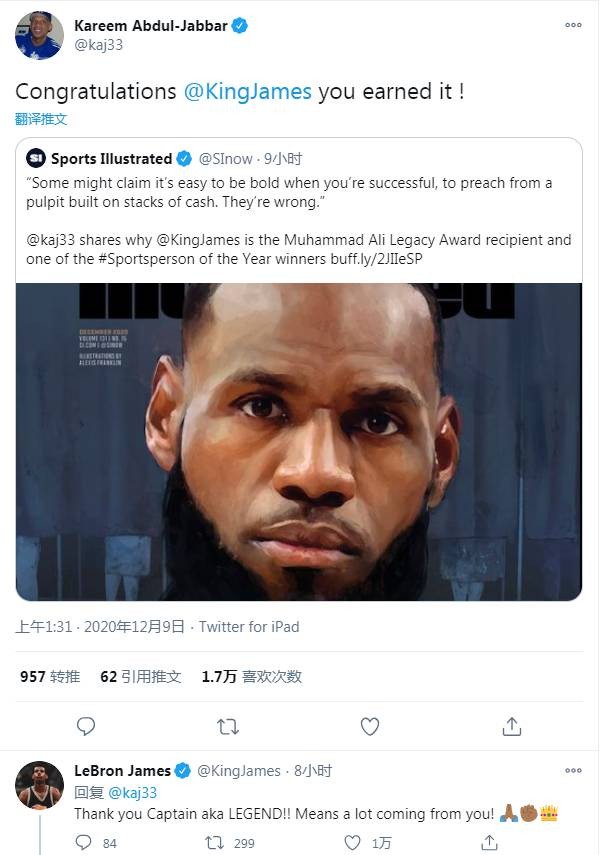View the 957 转推 retweets list
The image size is (601, 855).
(x=50, y=677)
